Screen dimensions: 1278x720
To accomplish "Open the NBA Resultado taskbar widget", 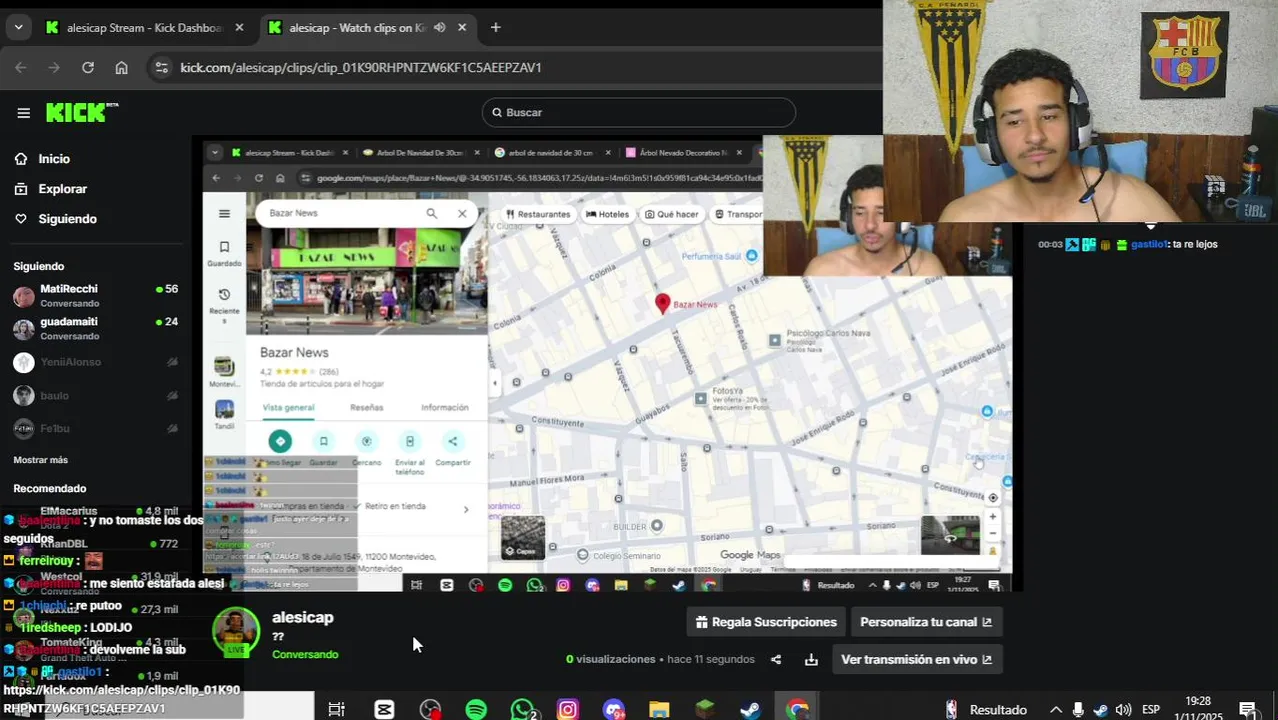I will pos(986,709).
